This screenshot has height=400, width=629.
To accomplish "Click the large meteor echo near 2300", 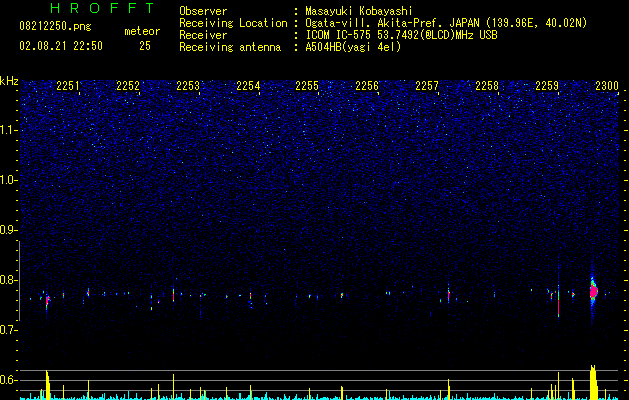I will coord(593,291).
